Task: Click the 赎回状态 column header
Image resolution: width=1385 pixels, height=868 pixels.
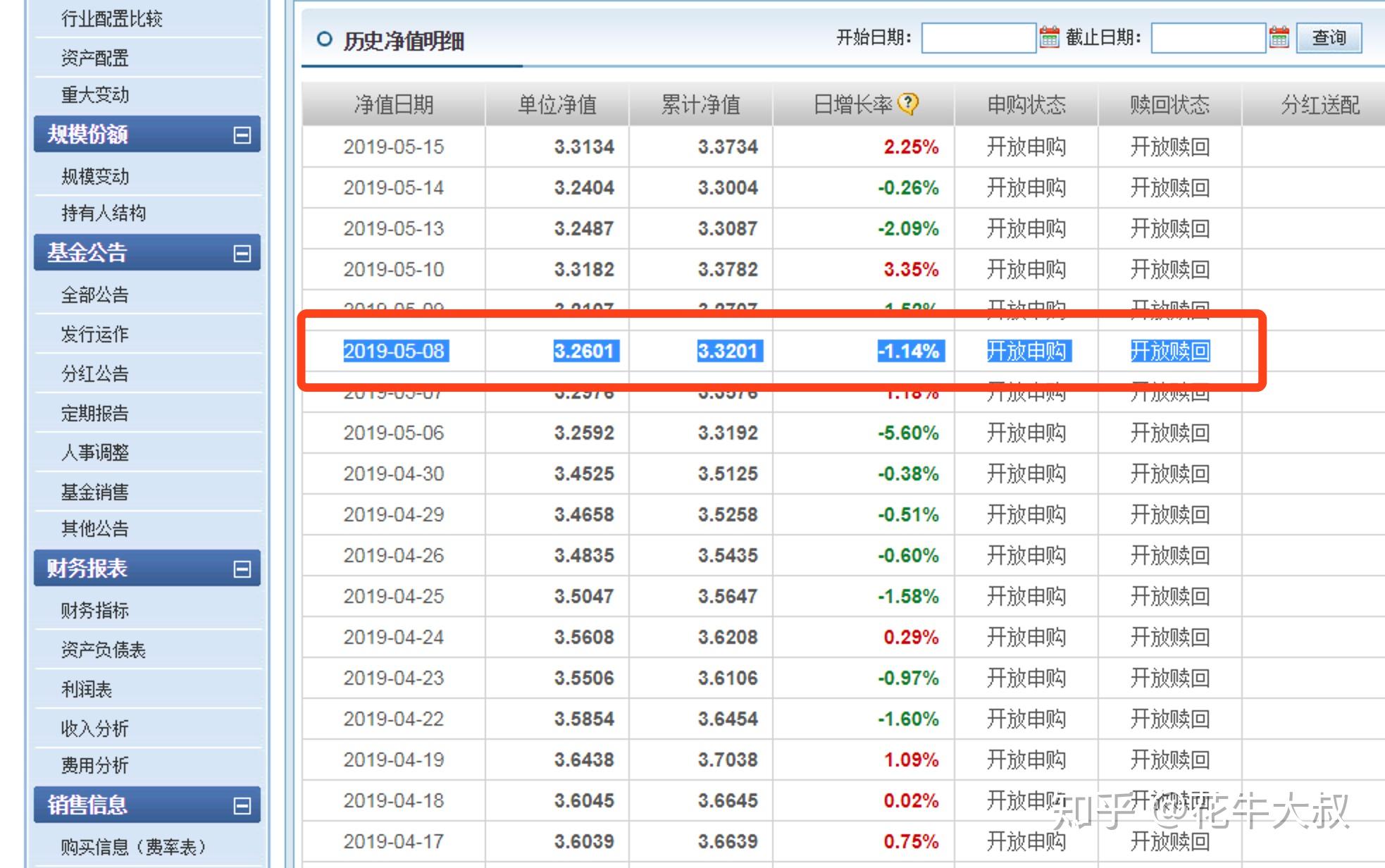Action: click(1170, 105)
